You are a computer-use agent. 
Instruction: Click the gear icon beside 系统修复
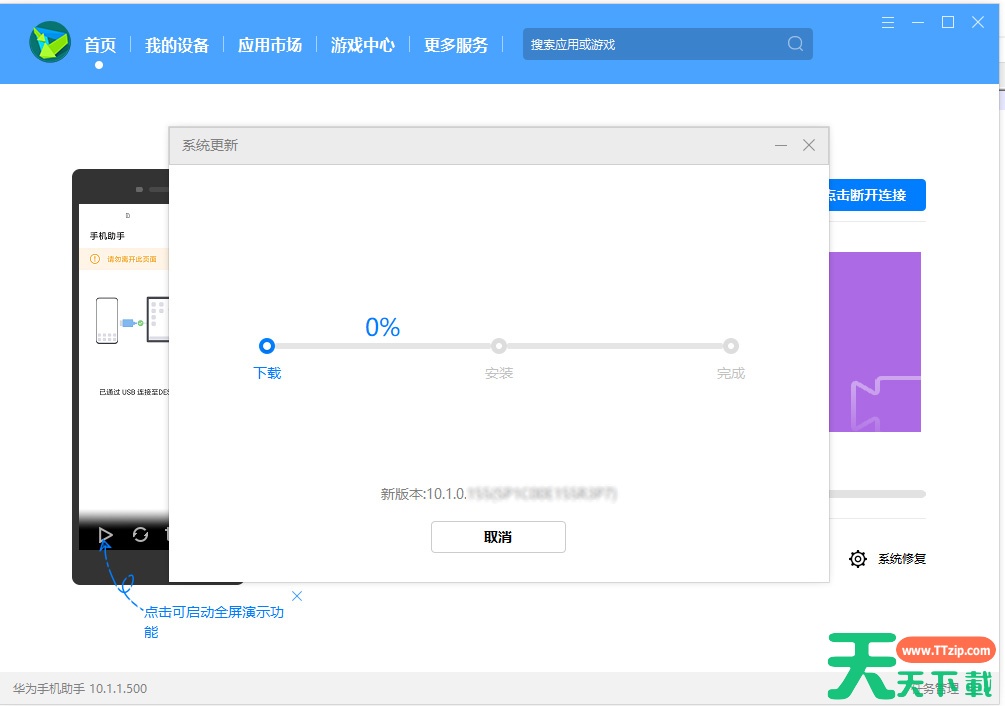(x=857, y=559)
